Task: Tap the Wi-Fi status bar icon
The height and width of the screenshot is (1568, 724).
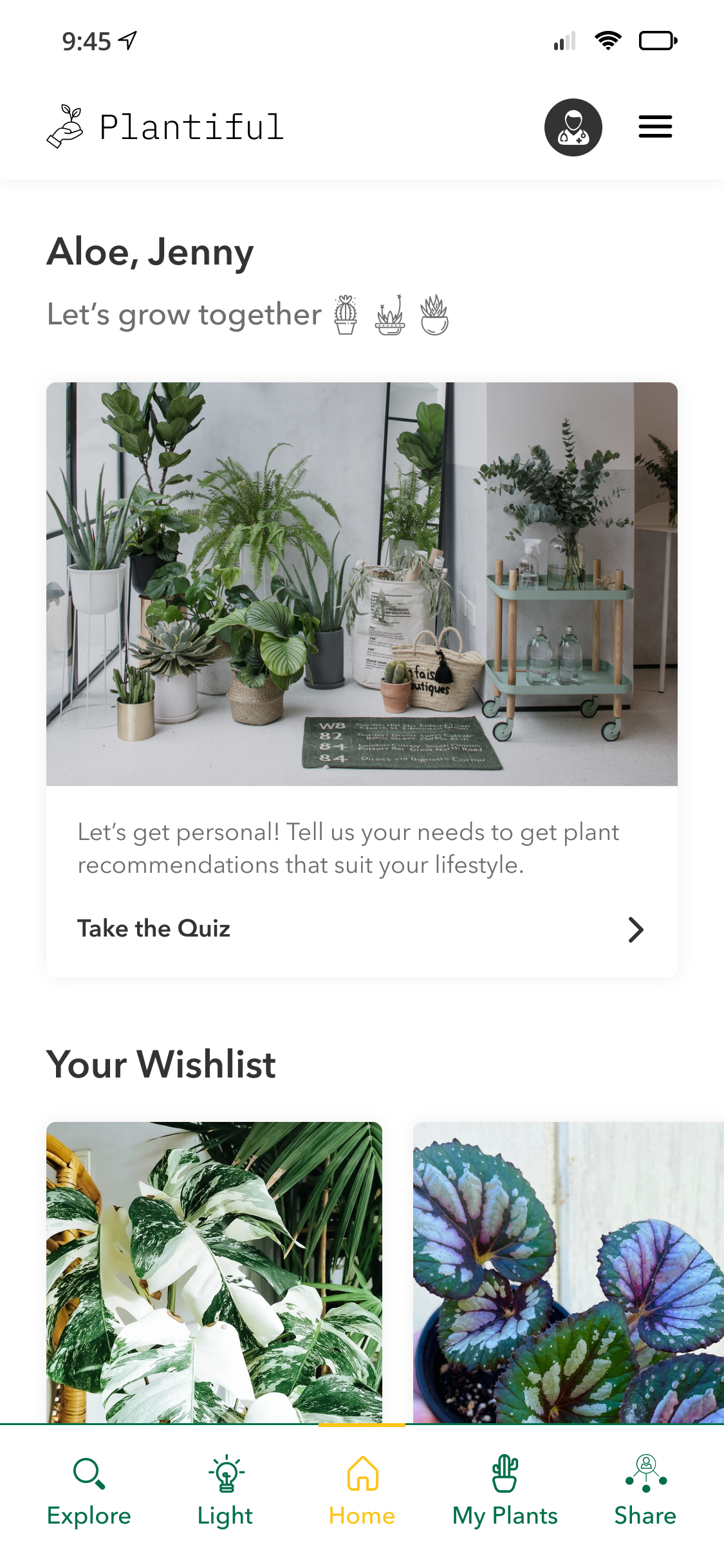Action: (x=608, y=41)
